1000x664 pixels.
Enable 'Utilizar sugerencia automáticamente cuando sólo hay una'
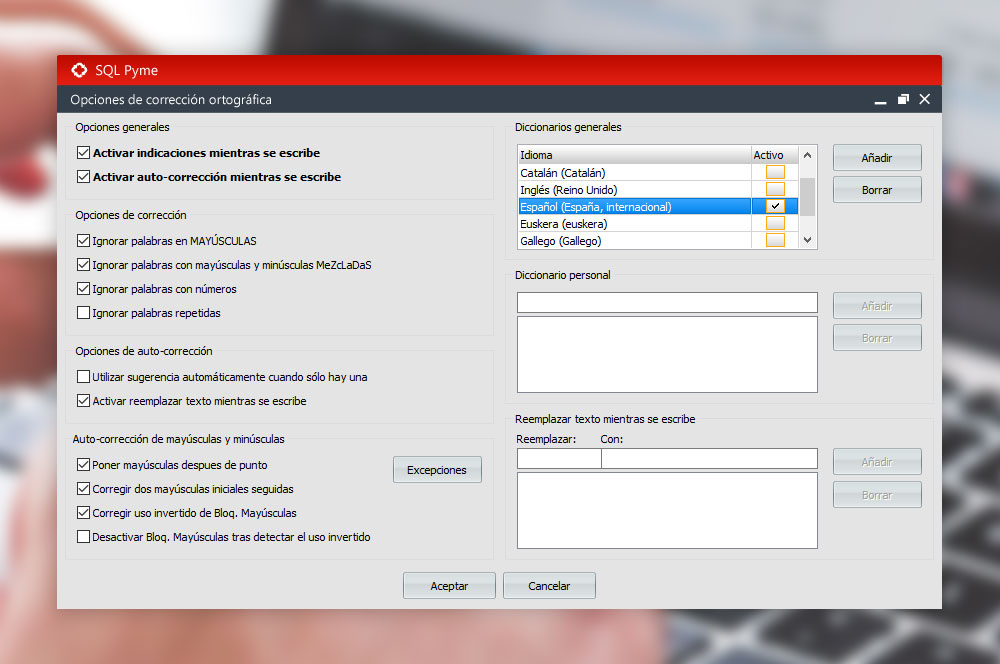click(x=83, y=376)
